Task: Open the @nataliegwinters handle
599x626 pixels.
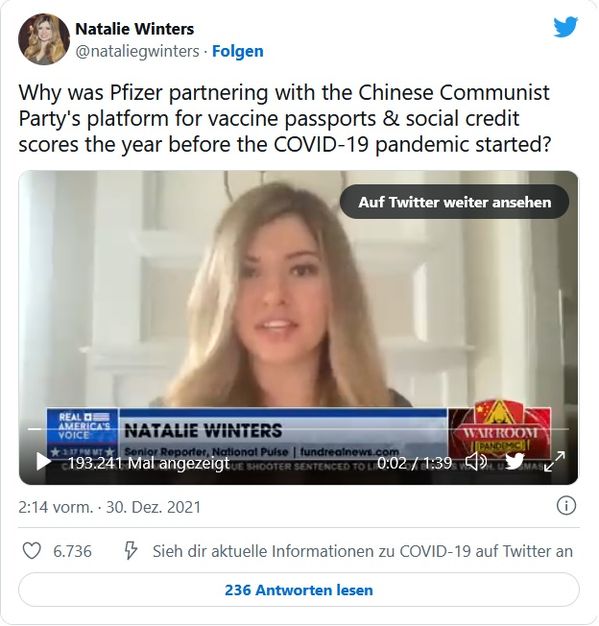Action: pyautogui.click(x=137, y=51)
